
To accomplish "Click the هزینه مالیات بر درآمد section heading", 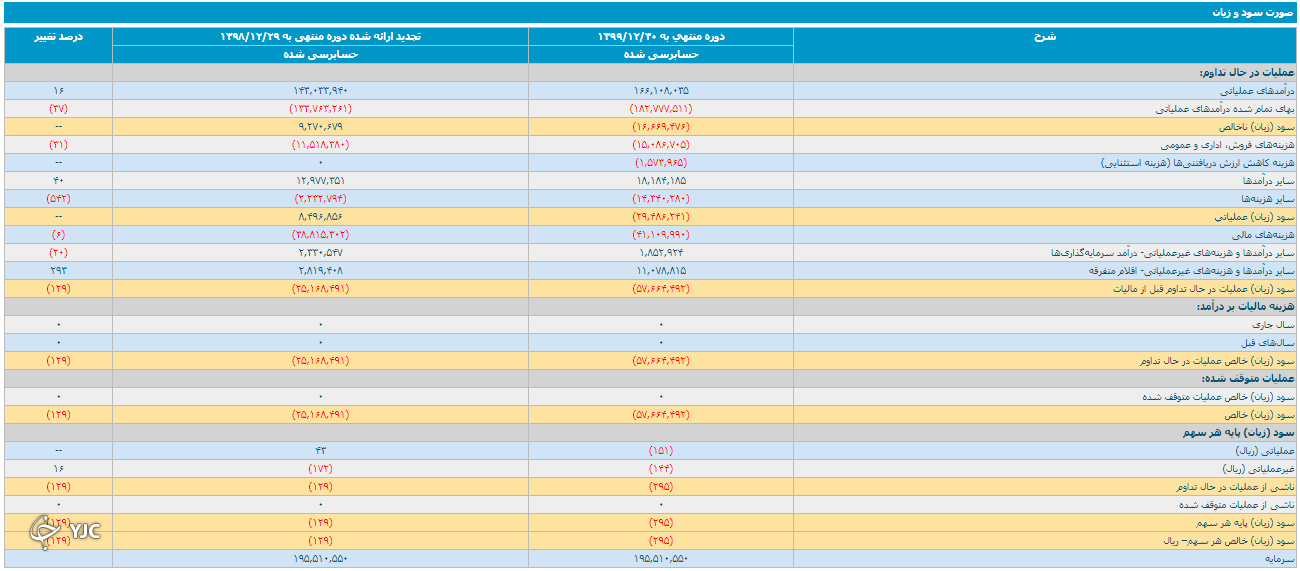I will [x=1245, y=307].
